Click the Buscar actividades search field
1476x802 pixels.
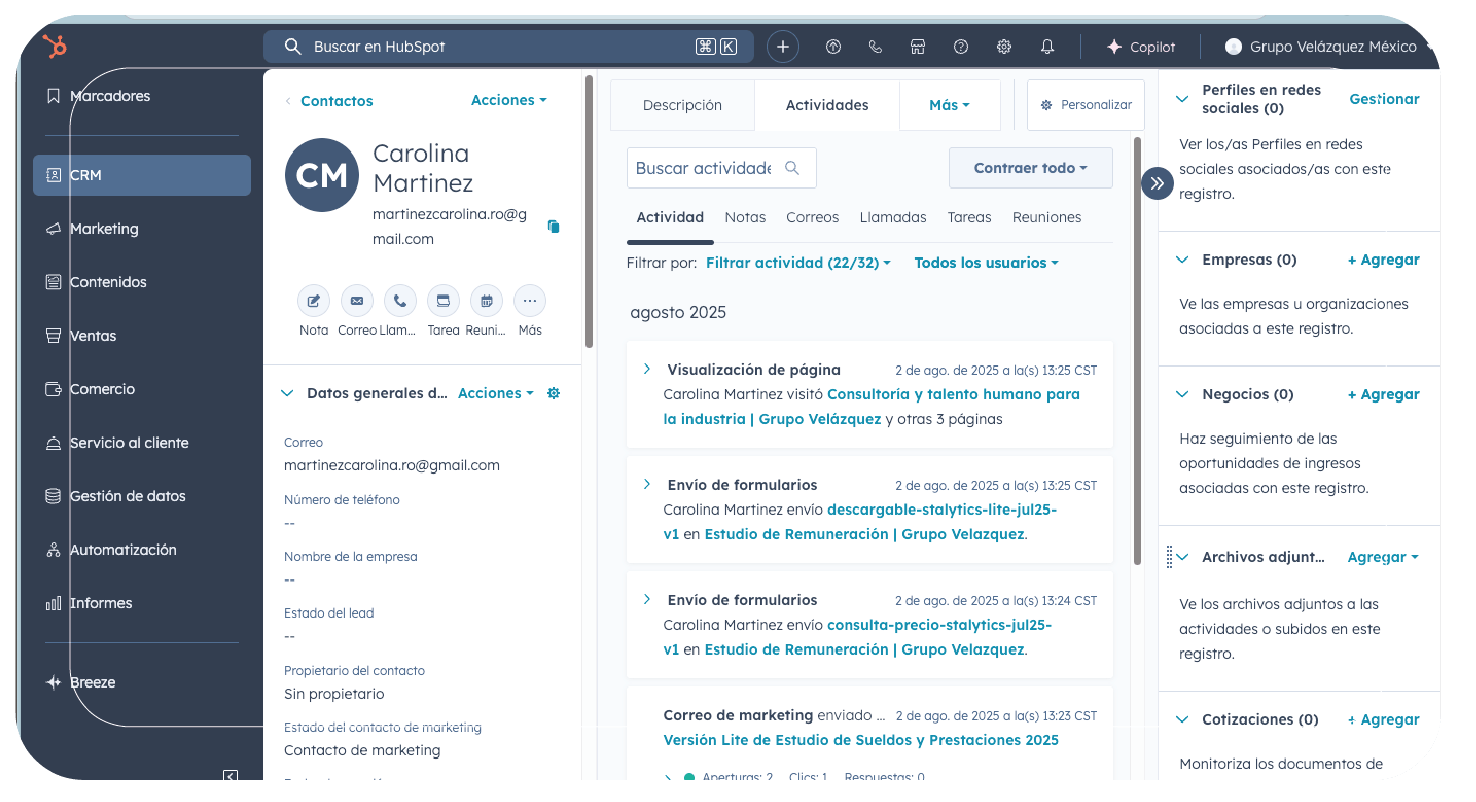[705, 168]
